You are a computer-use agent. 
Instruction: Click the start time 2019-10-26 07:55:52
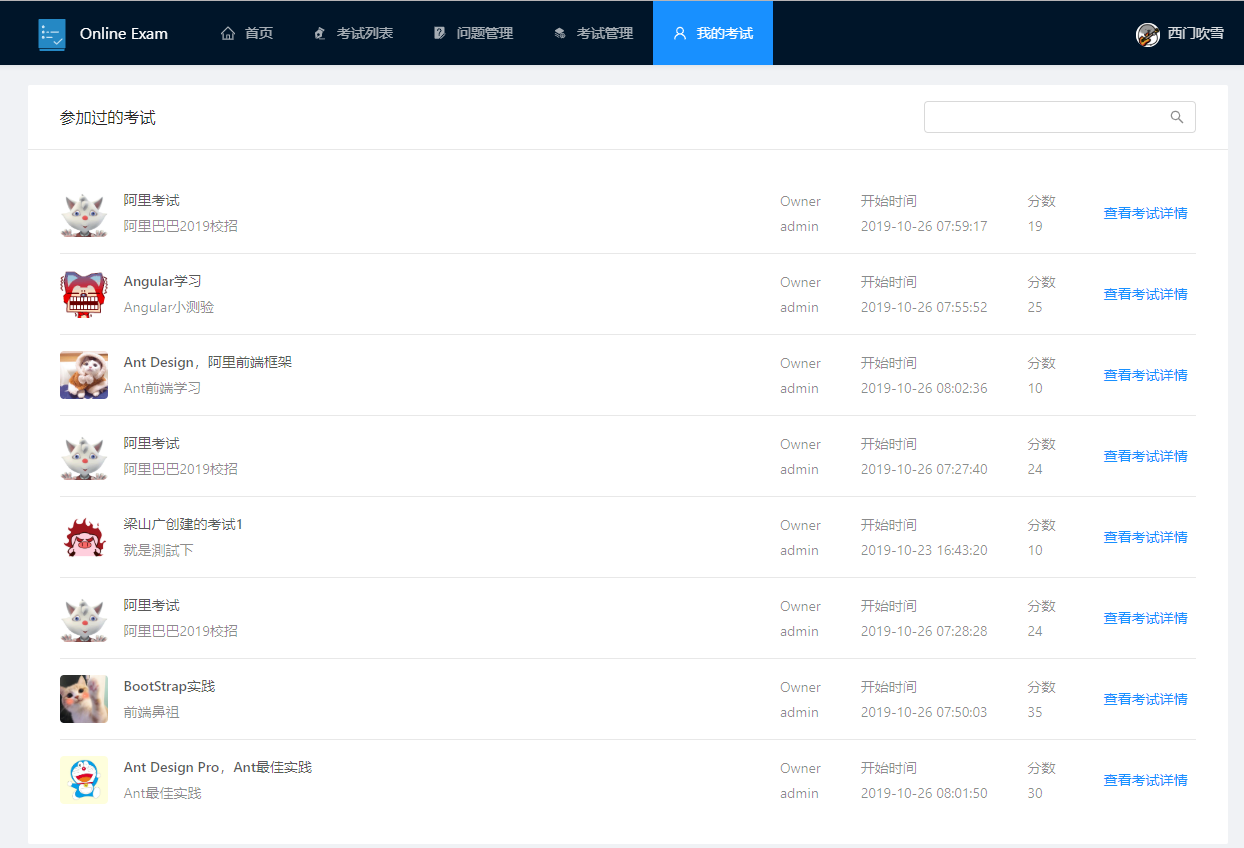tap(924, 307)
